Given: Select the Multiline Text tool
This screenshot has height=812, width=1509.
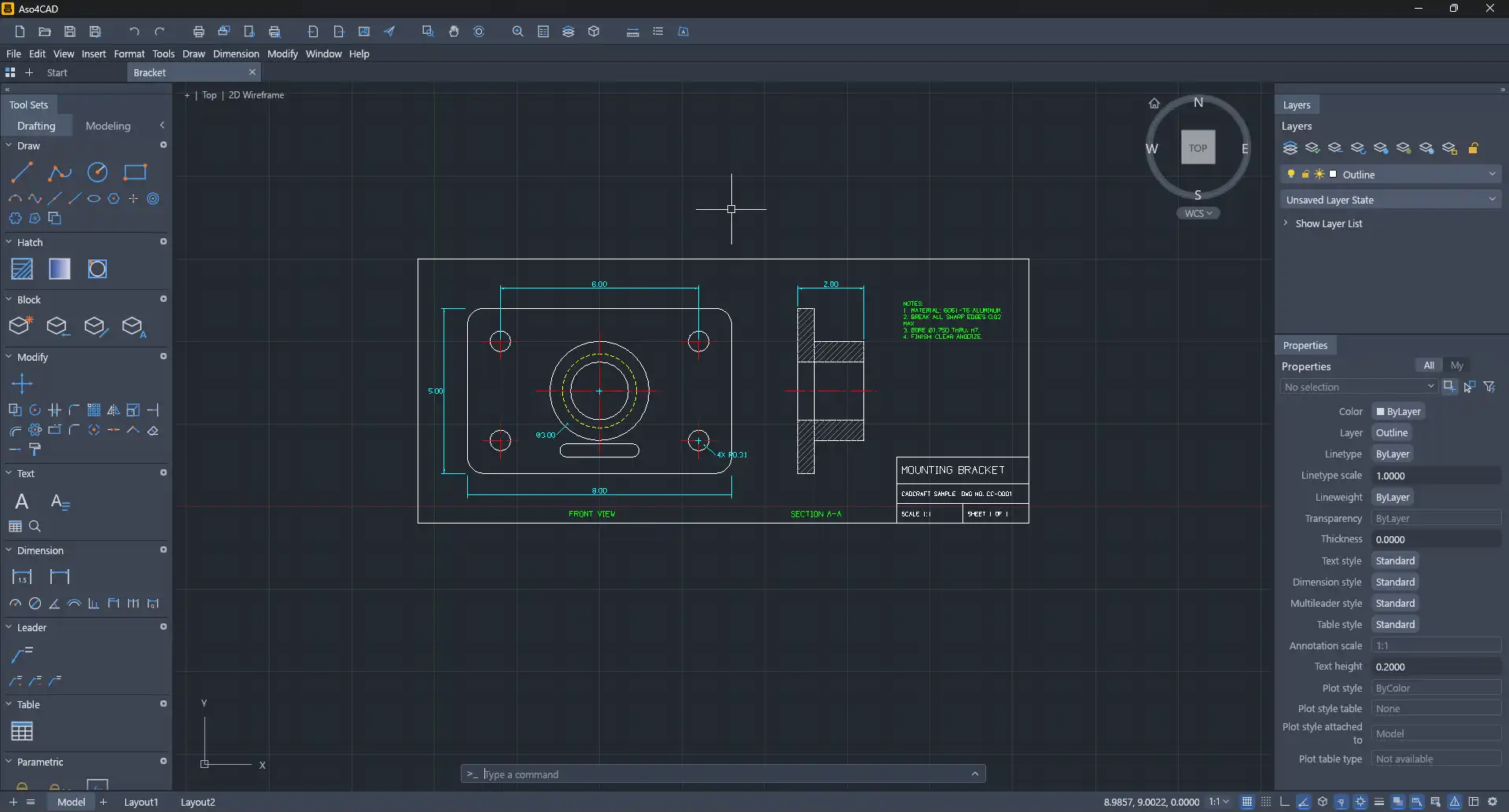Looking at the screenshot, I should (x=22, y=502).
